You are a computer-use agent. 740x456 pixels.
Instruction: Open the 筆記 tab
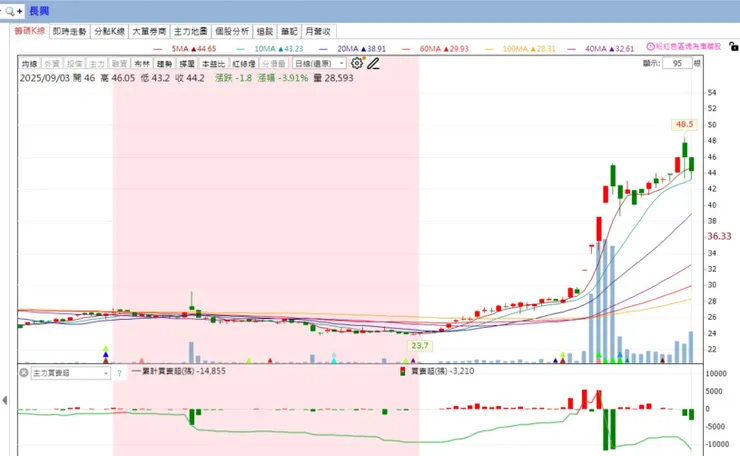(x=289, y=31)
